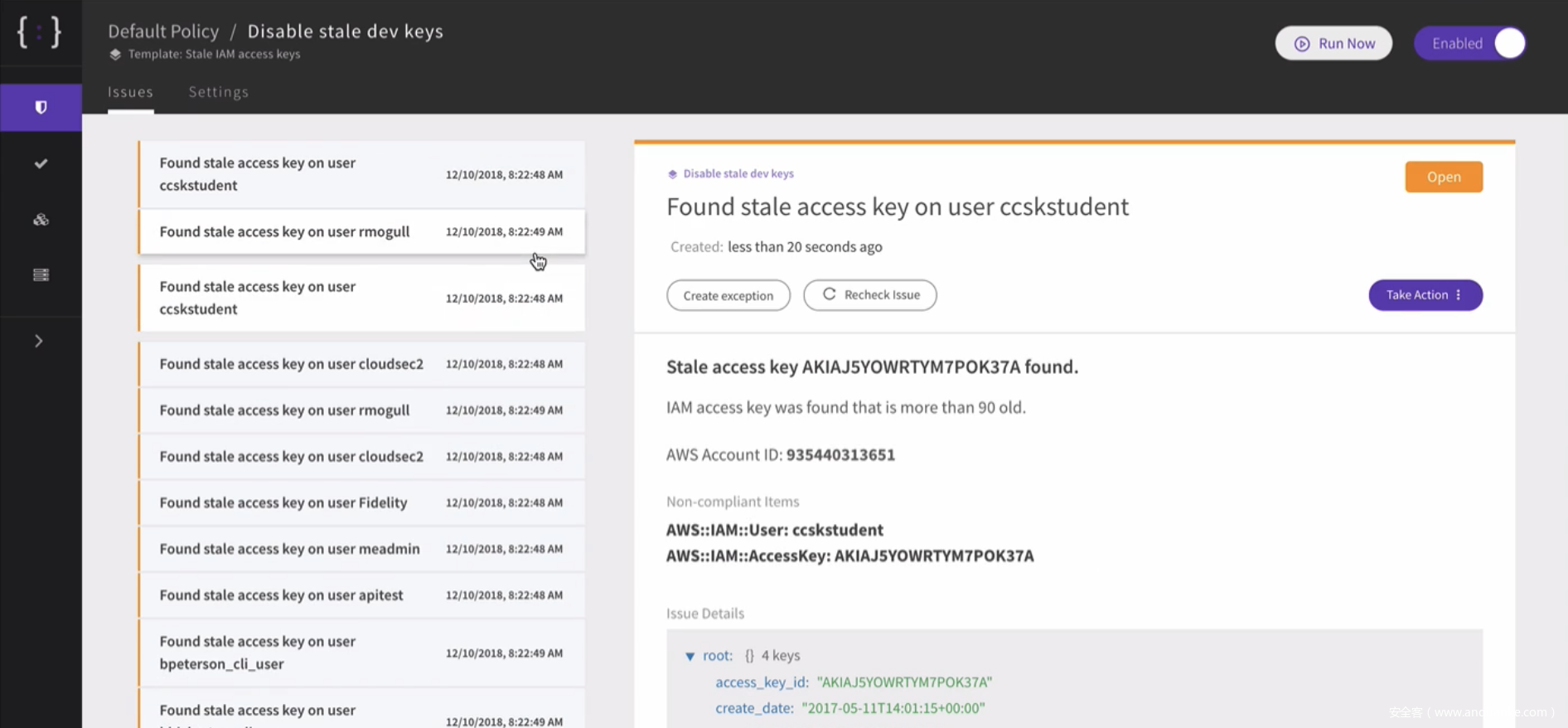Open the checkmark section in sidebar
This screenshot has height=728, width=1568.
[41, 163]
